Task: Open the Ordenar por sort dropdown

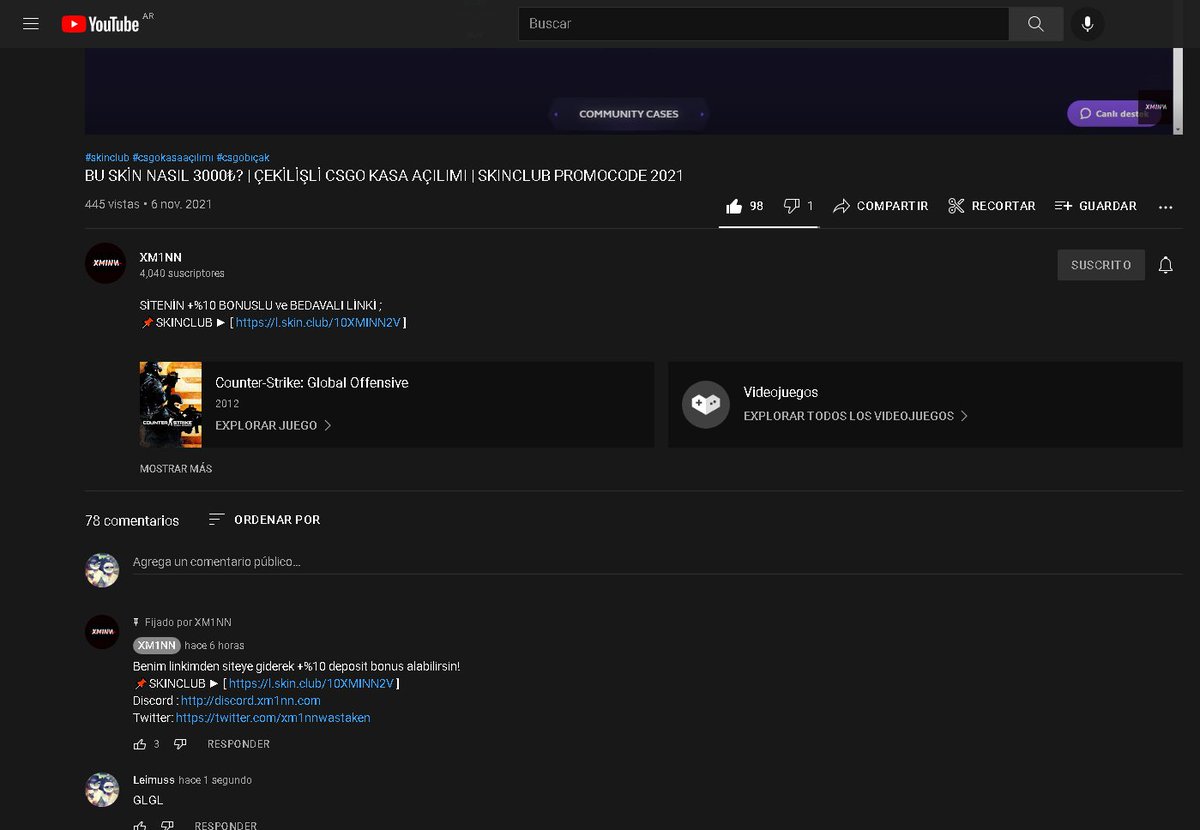Action: (x=264, y=520)
